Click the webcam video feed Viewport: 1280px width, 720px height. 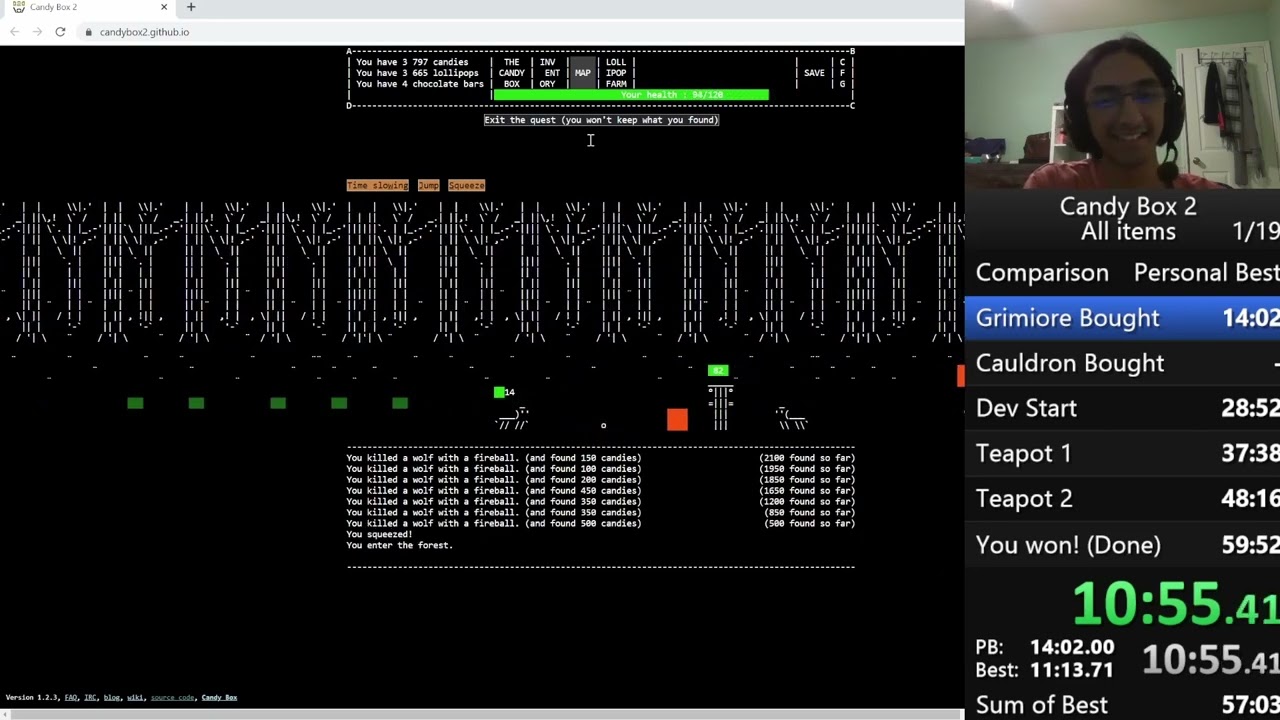[x=1122, y=95]
